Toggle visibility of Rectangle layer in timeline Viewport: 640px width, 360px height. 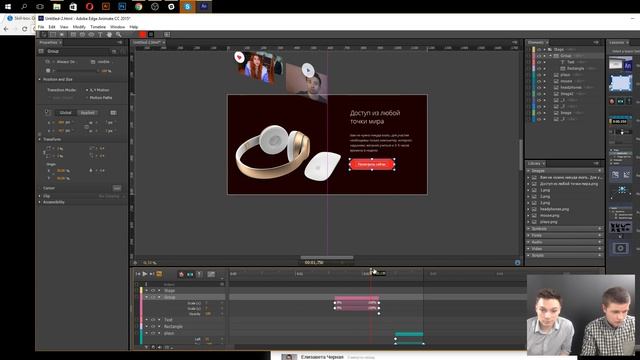pyautogui.click(x=153, y=327)
